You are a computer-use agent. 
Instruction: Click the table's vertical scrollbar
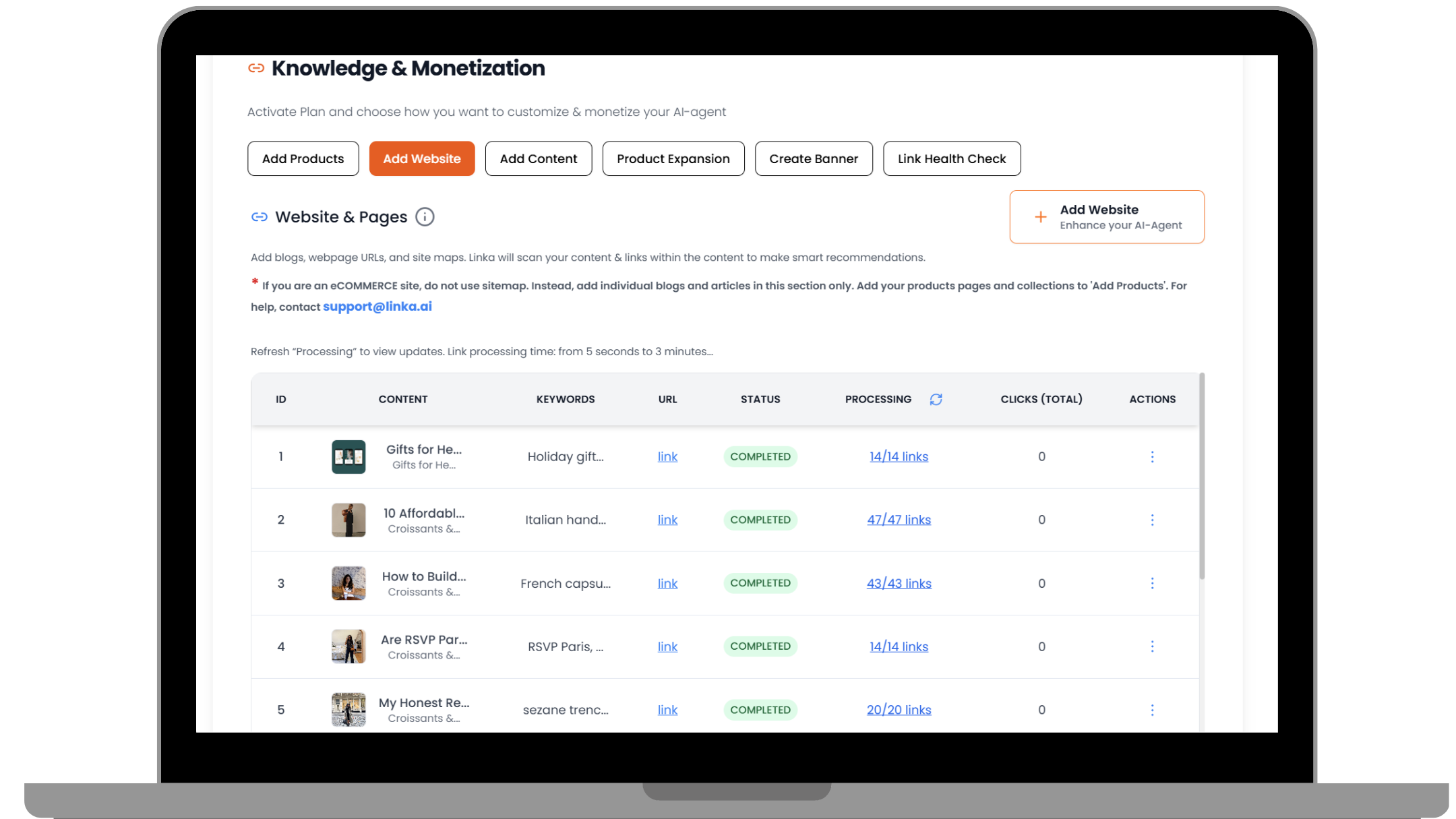coord(1202,476)
